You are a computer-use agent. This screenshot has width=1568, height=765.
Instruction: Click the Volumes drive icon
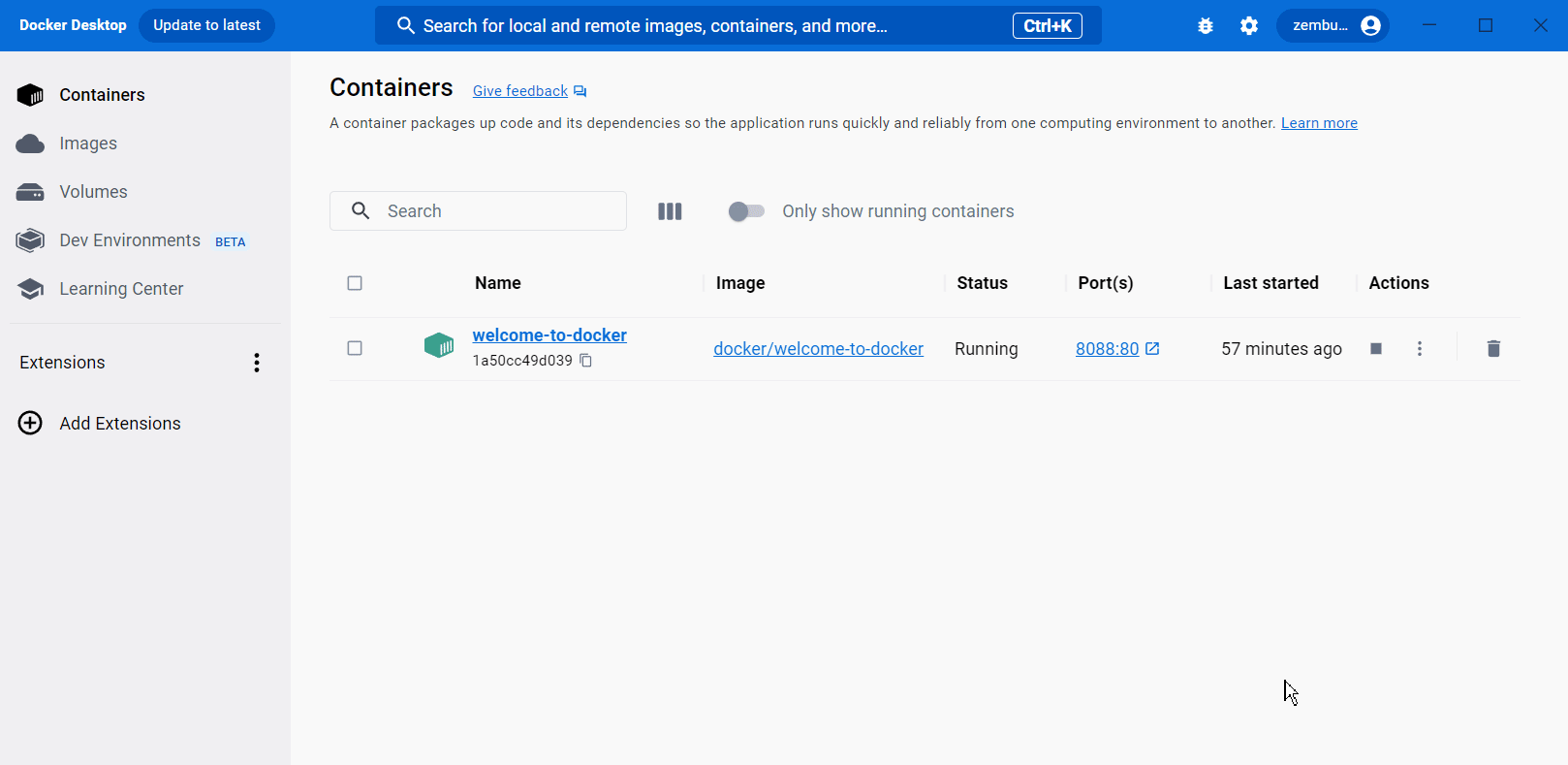click(x=30, y=192)
